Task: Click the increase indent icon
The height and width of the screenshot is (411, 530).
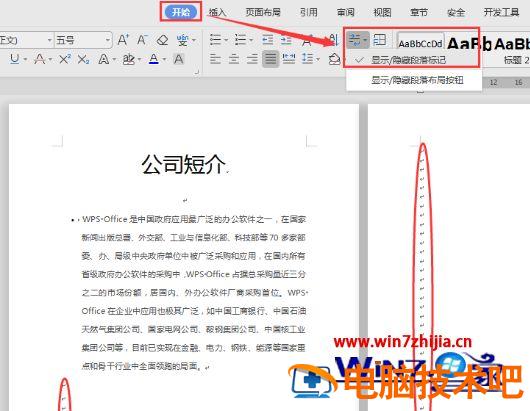Action: 286,40
